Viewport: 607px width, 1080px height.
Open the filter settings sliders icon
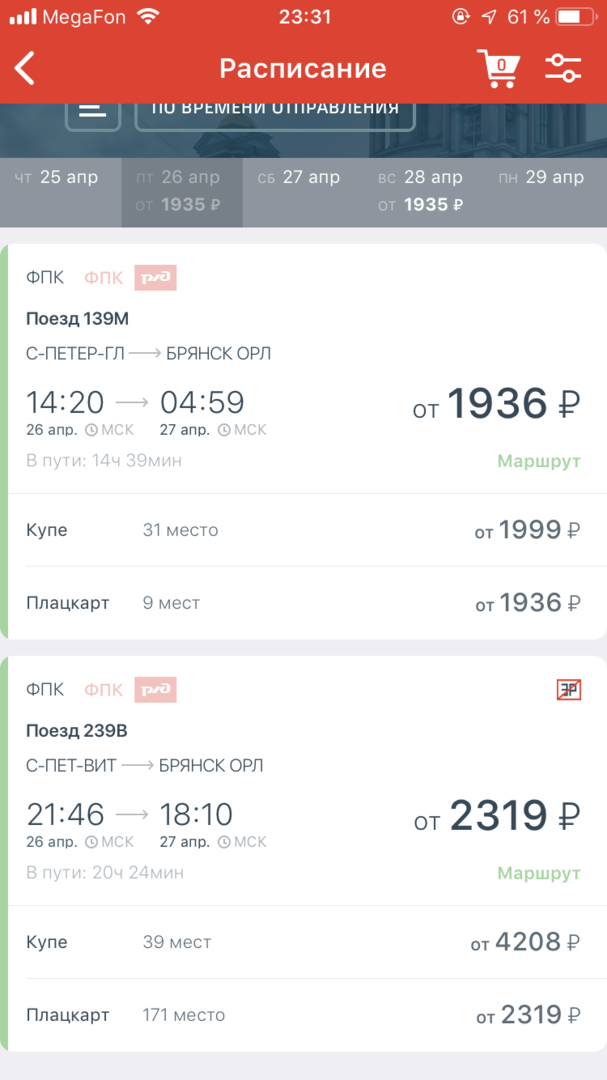pos(563,68)
